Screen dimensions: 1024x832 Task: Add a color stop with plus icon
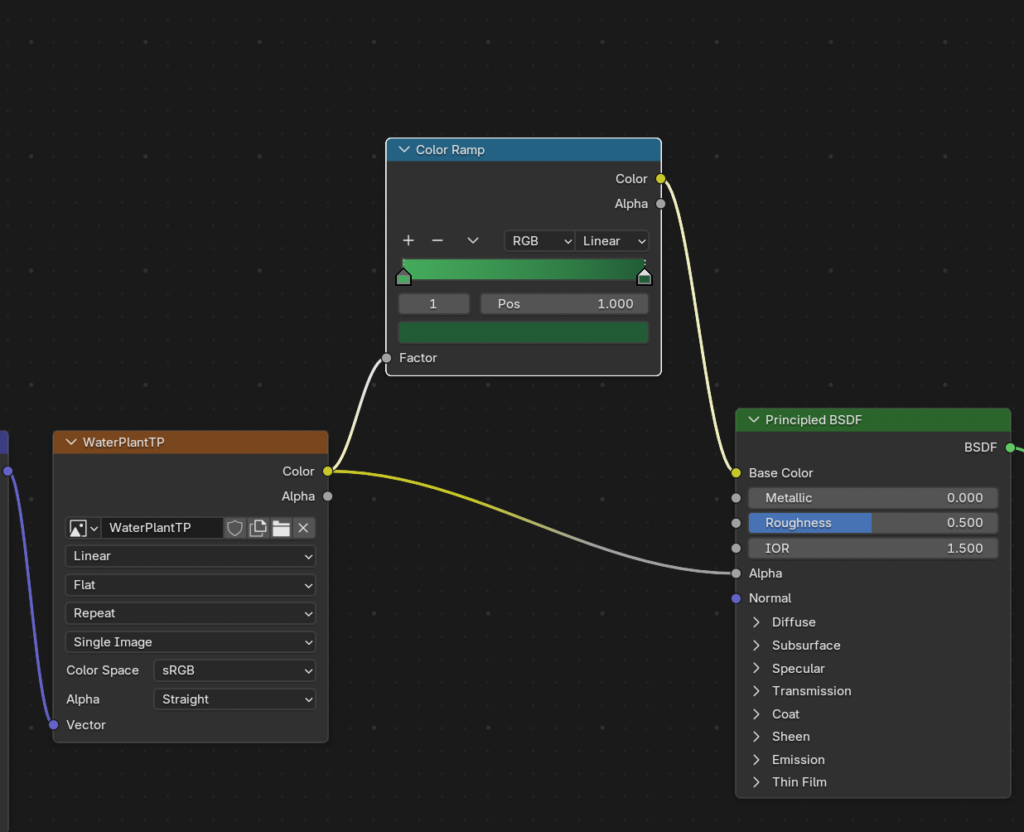click(408, 241)
